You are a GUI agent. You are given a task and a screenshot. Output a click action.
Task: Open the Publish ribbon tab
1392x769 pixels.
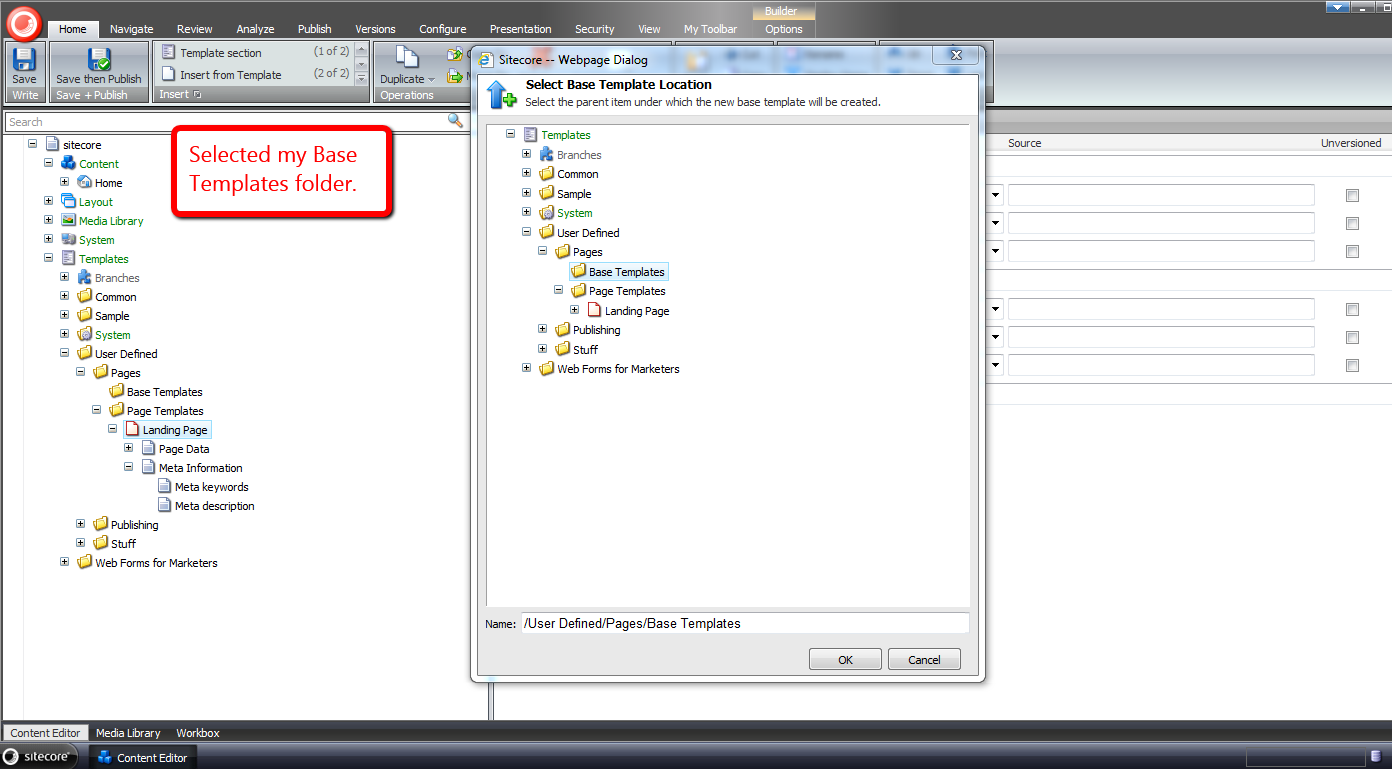tap(314, 29)
